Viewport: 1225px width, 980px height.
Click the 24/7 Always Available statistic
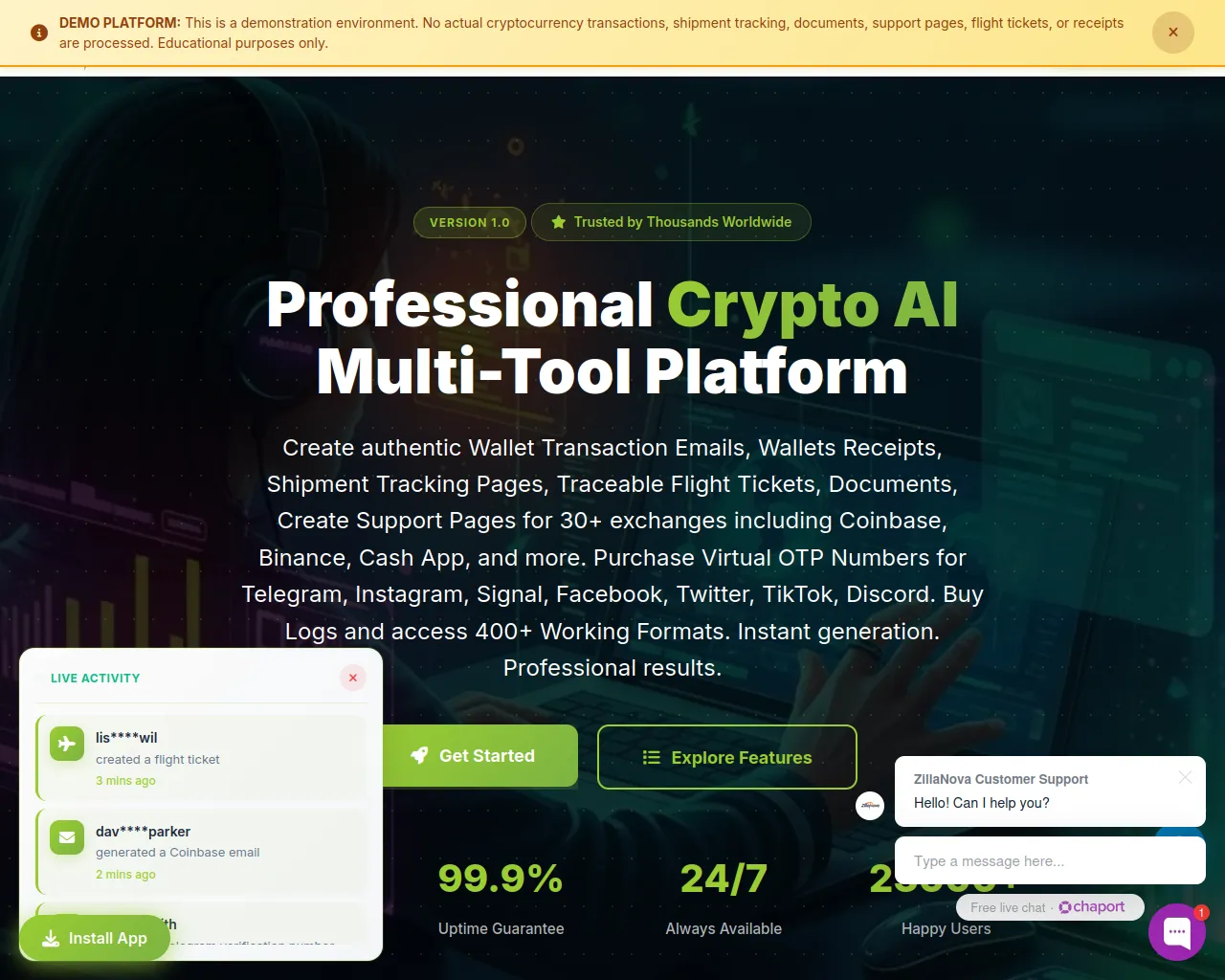point(724,879)
